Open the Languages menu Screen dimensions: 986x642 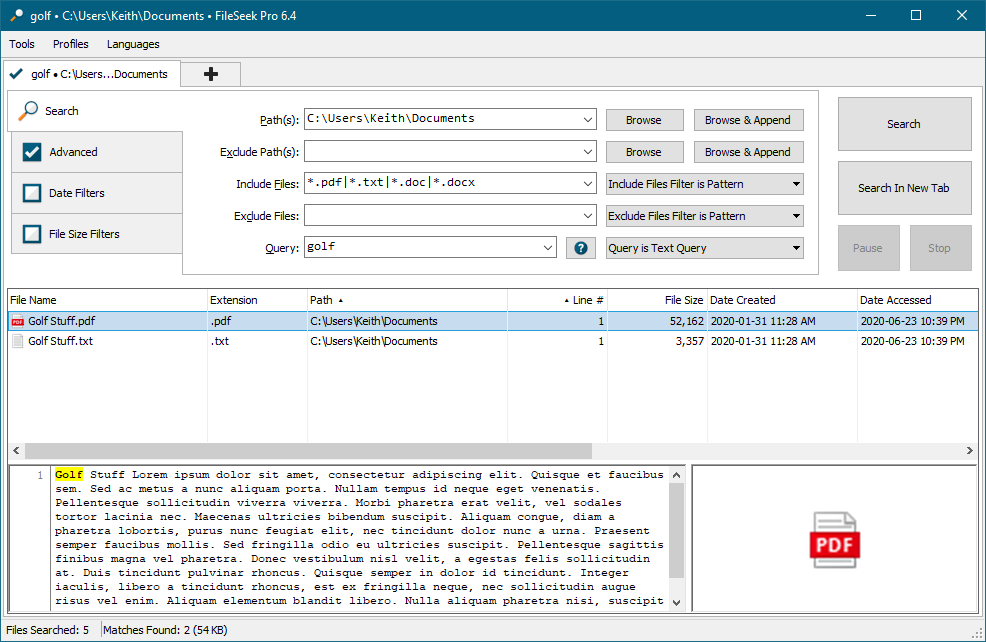(133, 44)
